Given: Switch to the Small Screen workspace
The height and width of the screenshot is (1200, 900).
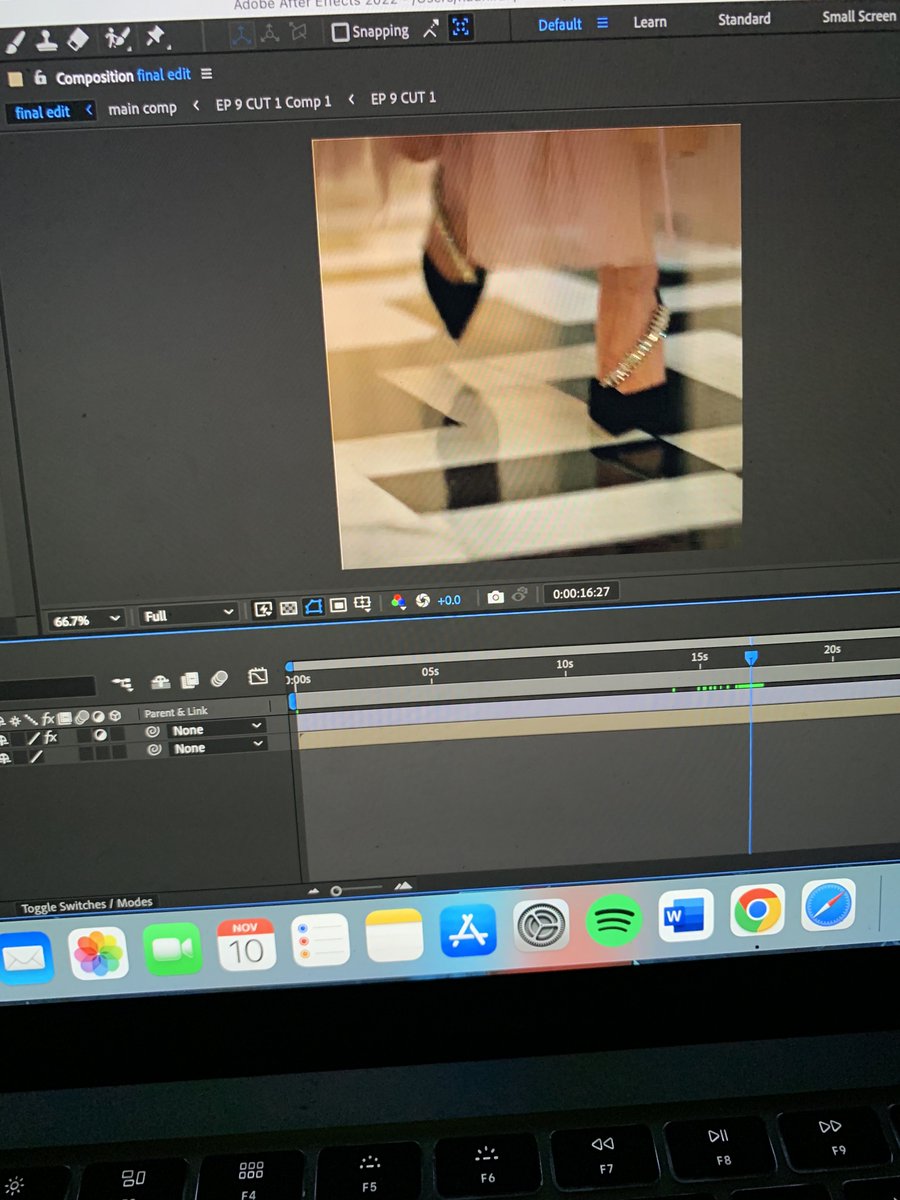Looking at the screenshot, I should [x=860, y=16].
